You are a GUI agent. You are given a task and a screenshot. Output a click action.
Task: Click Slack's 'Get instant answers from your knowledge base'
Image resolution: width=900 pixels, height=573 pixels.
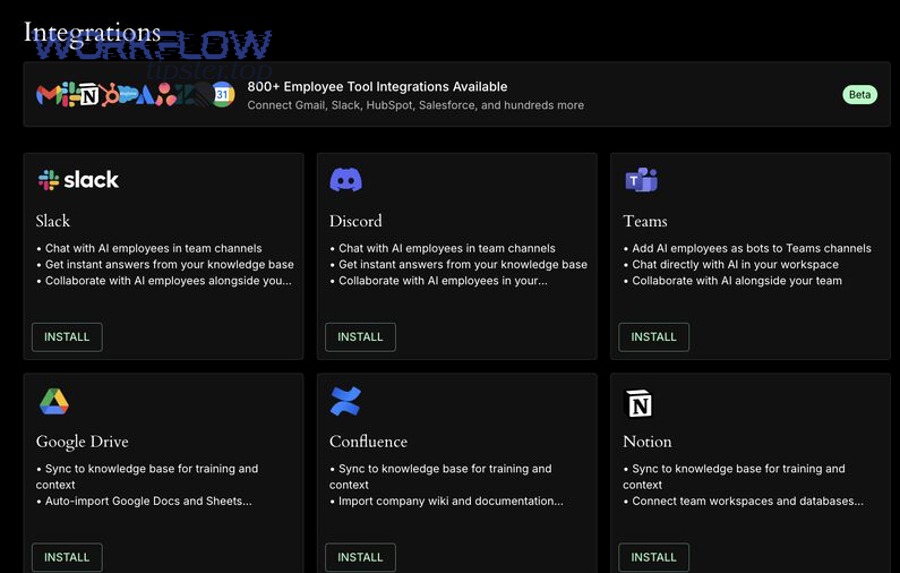pyautogui.click(x=169, y=265)
